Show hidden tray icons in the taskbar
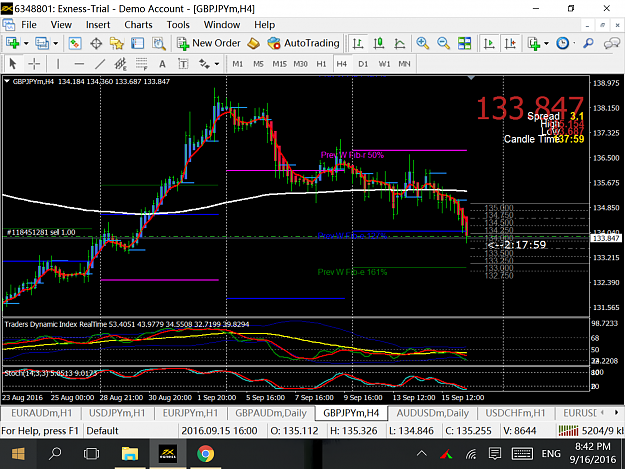The height and width of the screenshot is (469, 625). (421, 453)
